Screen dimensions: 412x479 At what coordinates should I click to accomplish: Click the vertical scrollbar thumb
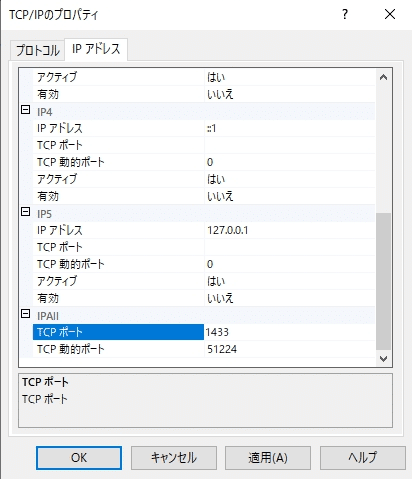pos(384,282)
